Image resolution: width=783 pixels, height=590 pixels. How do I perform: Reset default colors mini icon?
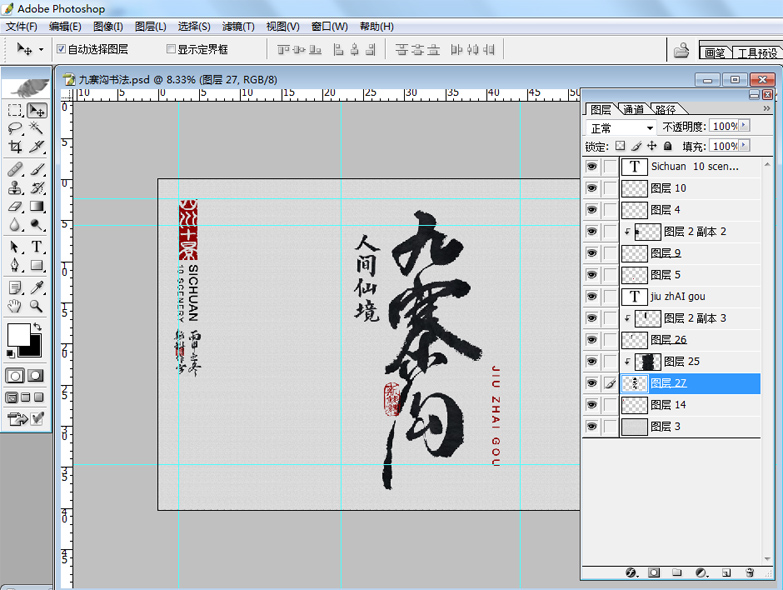click(x=10, y=354)
